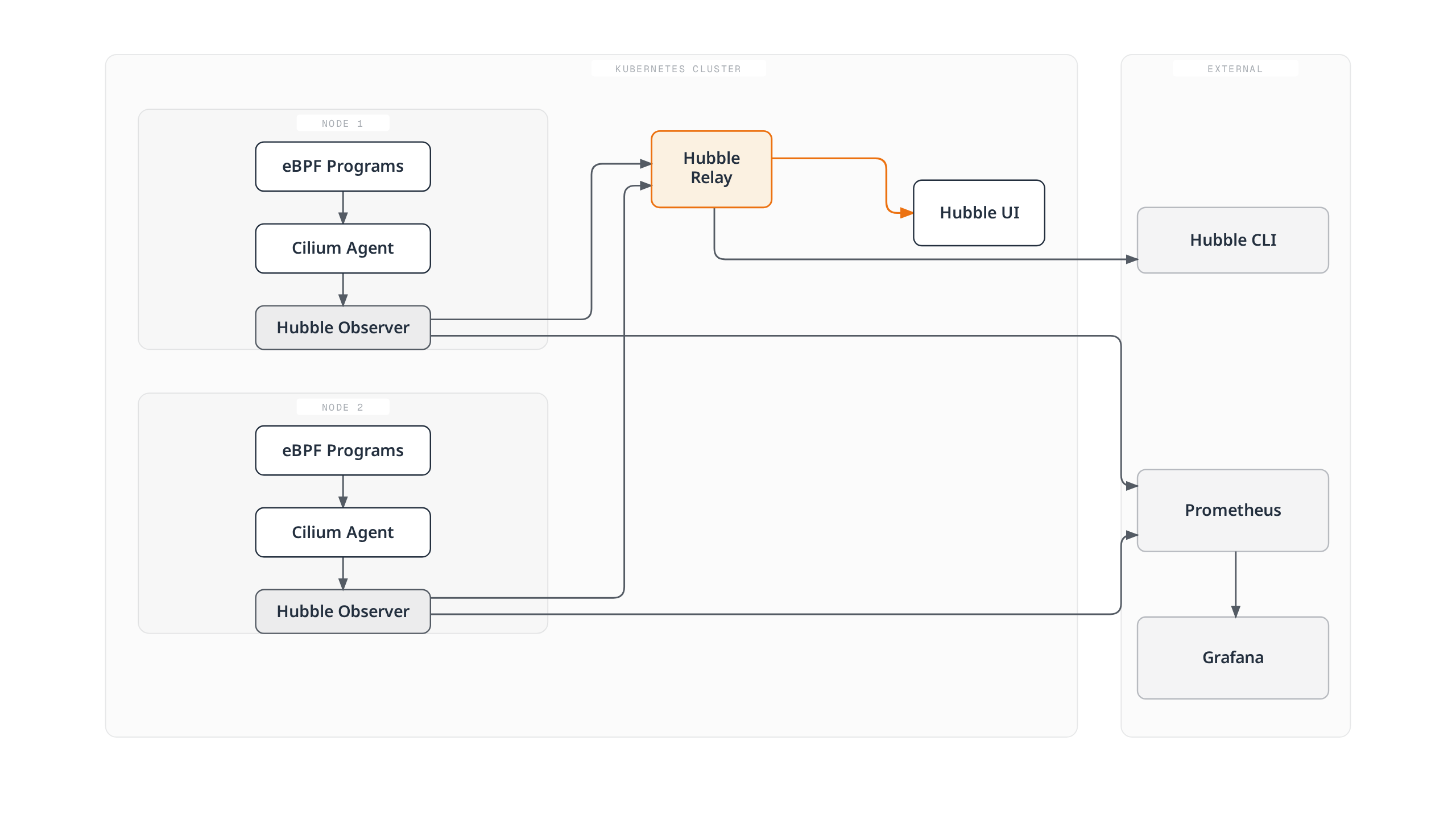
Task: Click the Prometheus node
Action: [1233, 510]
